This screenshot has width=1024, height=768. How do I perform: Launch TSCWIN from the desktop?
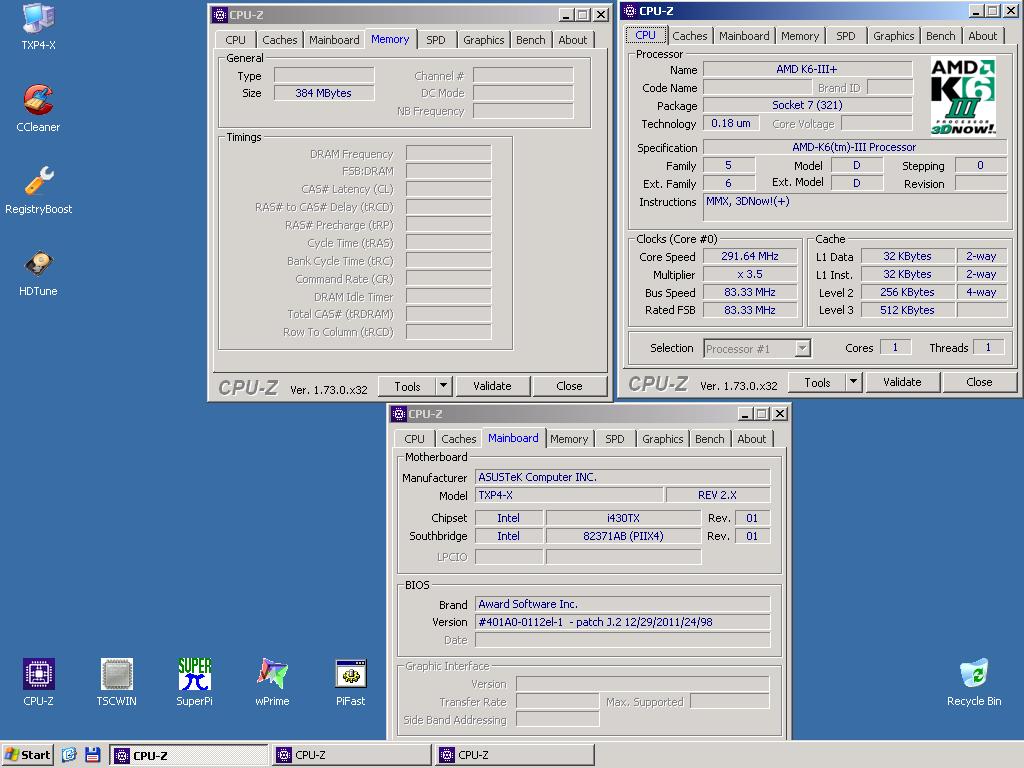pos(116,682)
